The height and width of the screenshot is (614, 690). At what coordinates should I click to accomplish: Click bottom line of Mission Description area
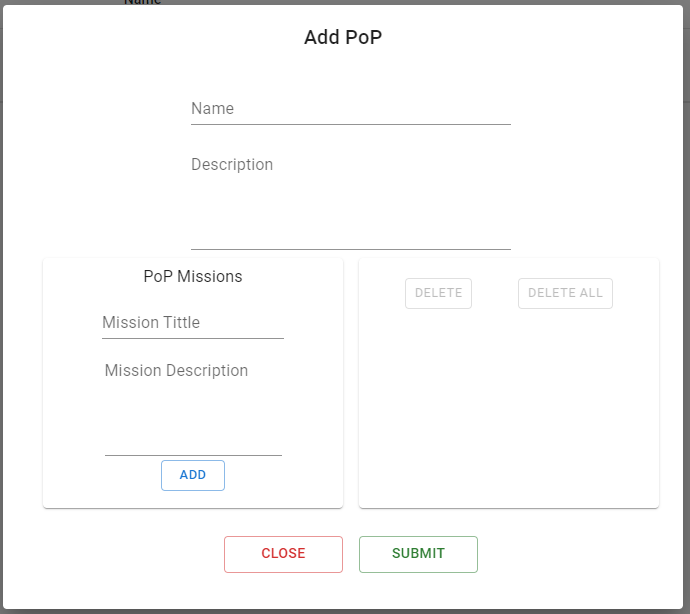(x=193, y=455)
